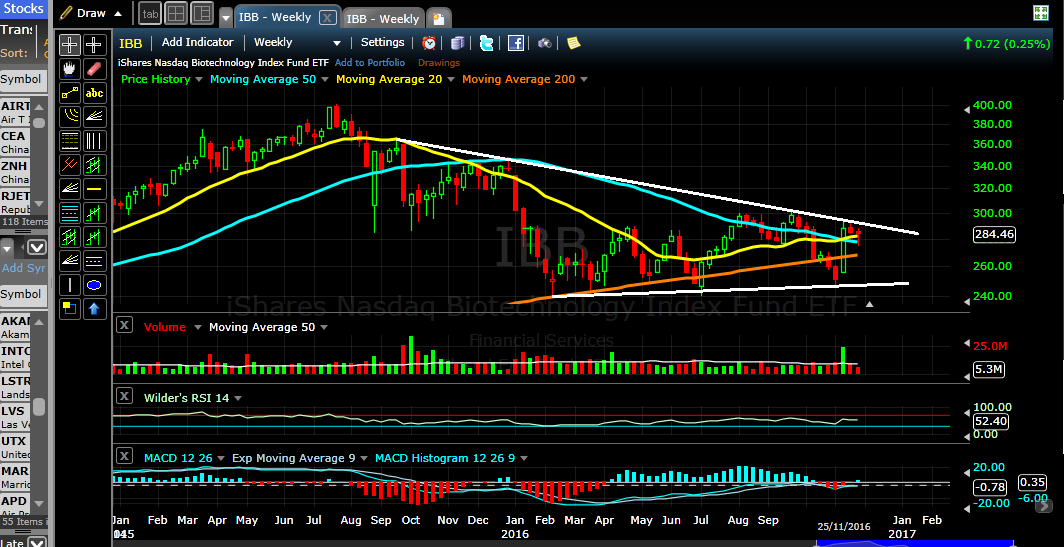Select the hand pan tool
Image resolution: width=1064 pixels, height=547 pixels.
[x=70, y=69]
